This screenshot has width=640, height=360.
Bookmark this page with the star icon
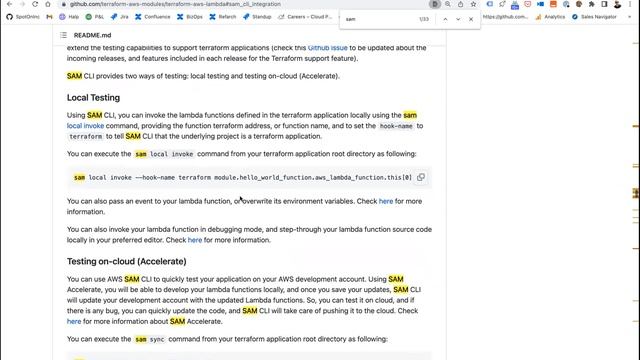tap(473, 4)
